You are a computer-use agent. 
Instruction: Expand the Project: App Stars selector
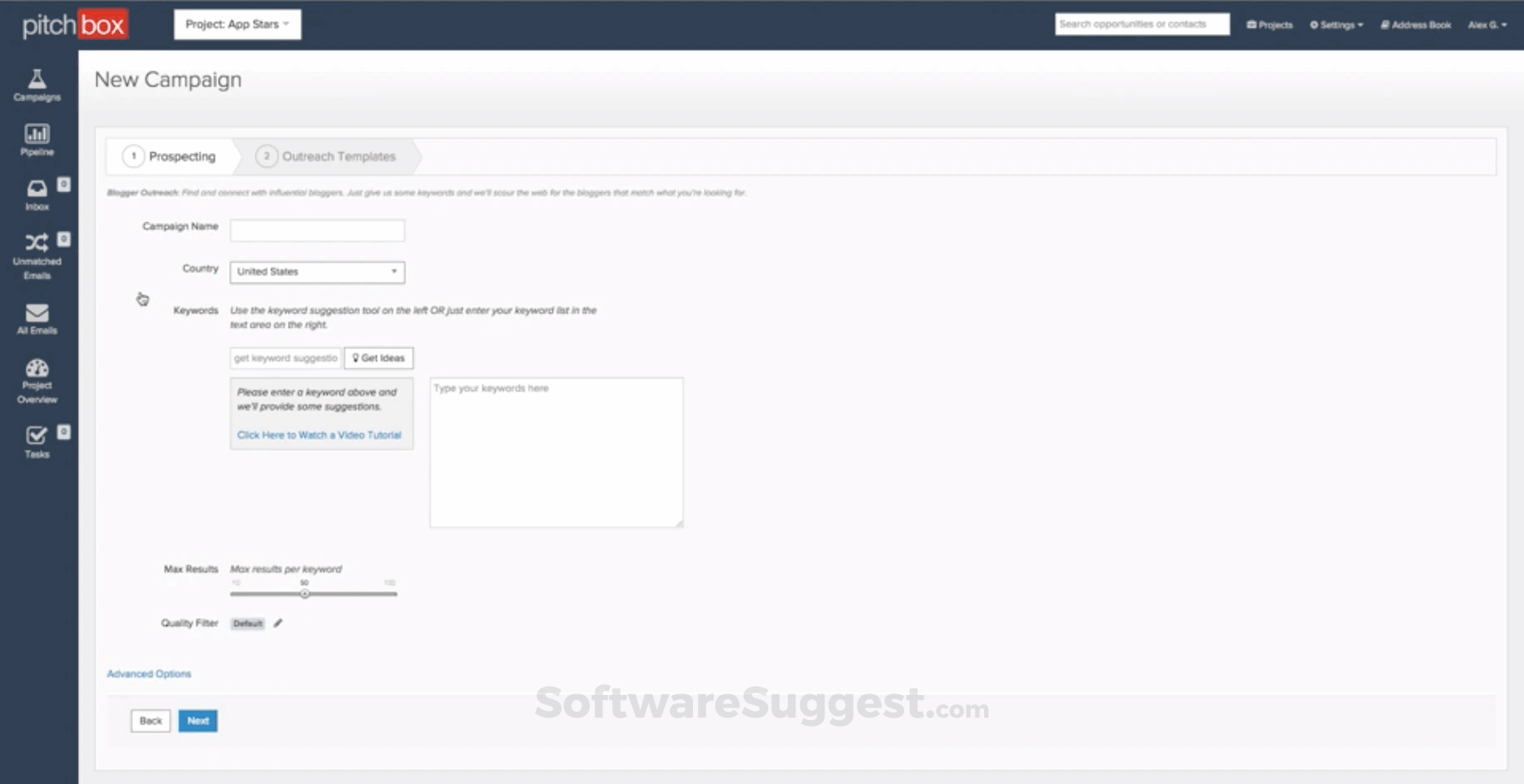tap(237, 24)
